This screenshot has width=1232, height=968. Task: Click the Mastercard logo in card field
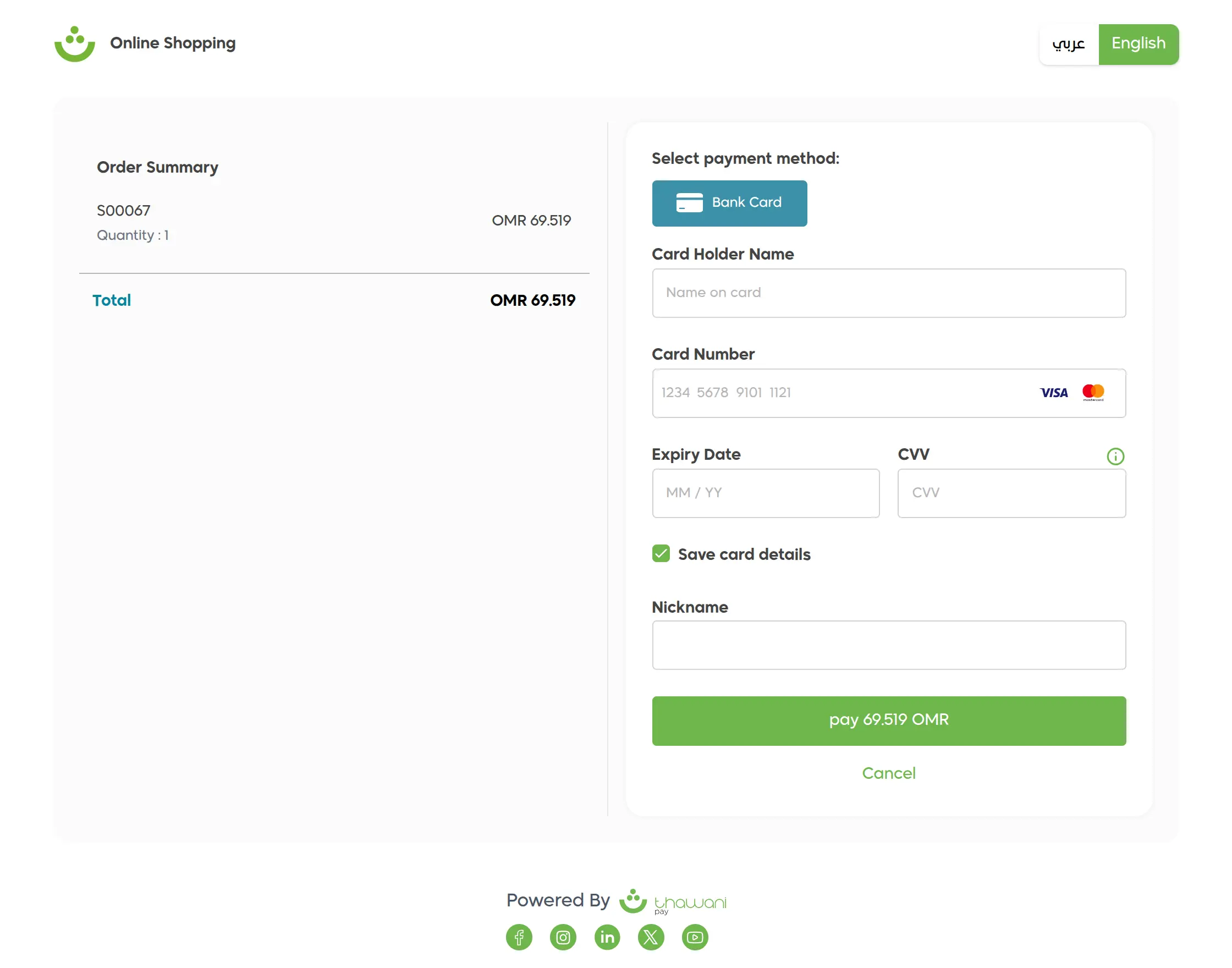(x=1093, y=392)
